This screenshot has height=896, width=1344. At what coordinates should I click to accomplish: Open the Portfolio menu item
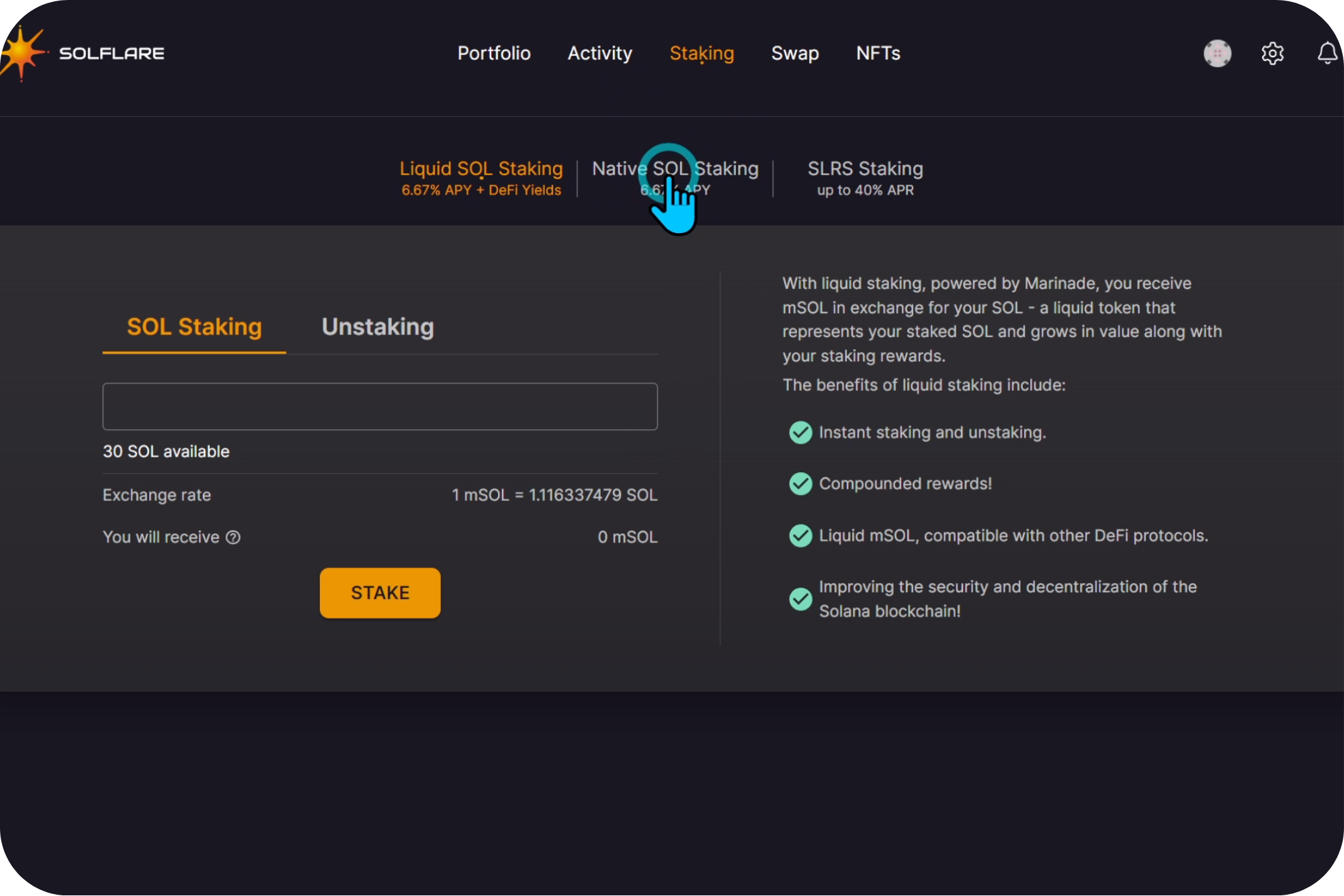494,53
